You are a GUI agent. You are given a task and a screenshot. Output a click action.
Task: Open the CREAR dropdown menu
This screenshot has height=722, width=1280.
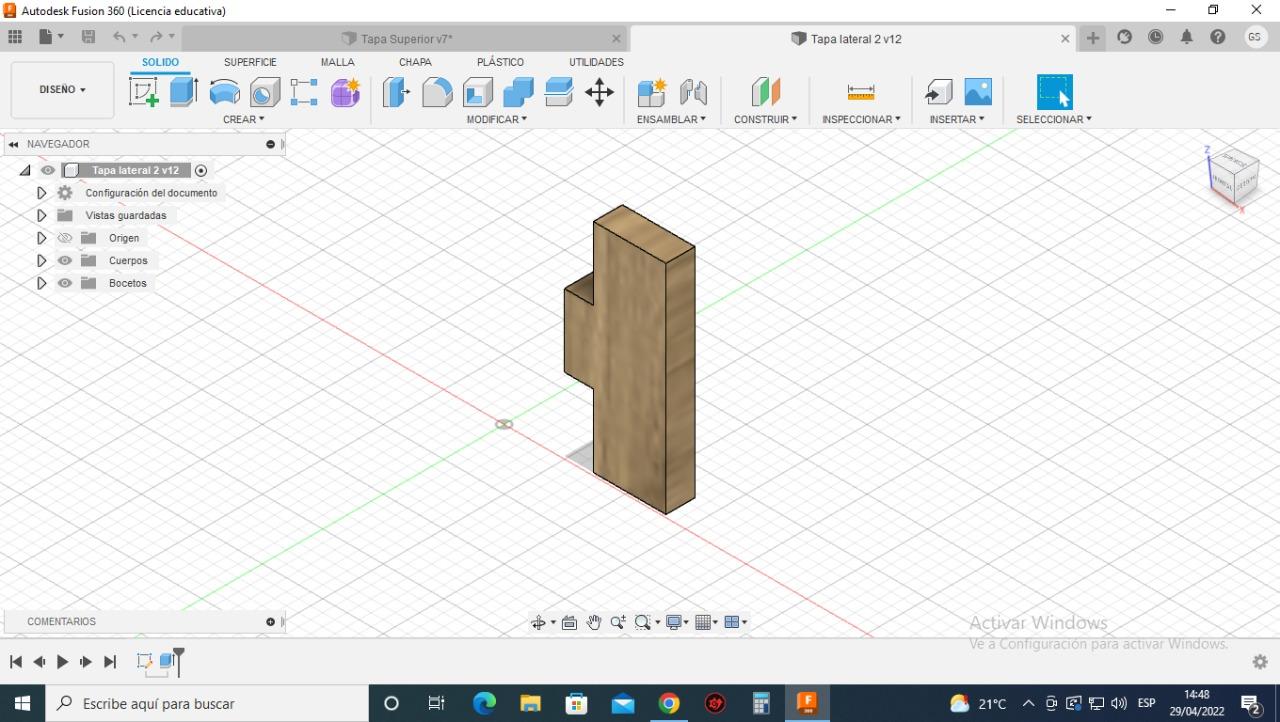pyautogui.click(x=244, y=119)
